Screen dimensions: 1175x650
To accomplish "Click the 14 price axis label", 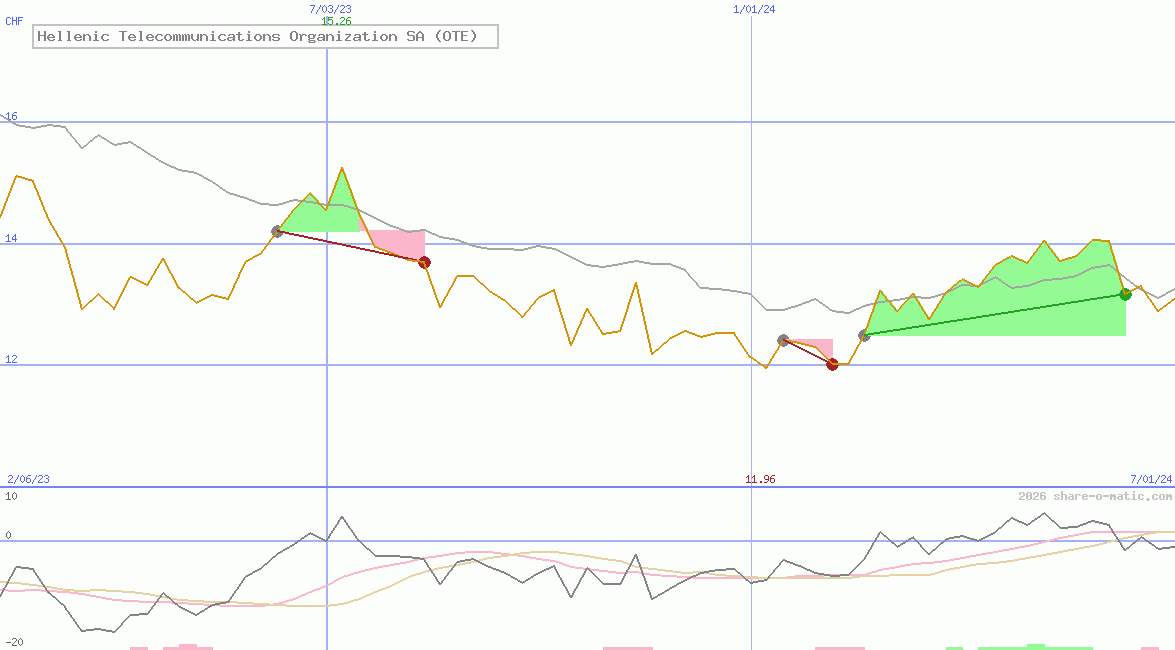I will pos(12,239).
